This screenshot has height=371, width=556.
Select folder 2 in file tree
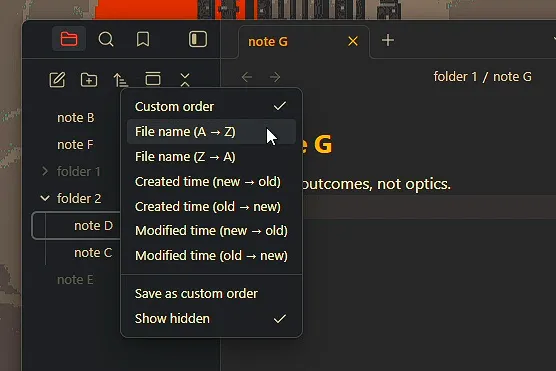79,199
